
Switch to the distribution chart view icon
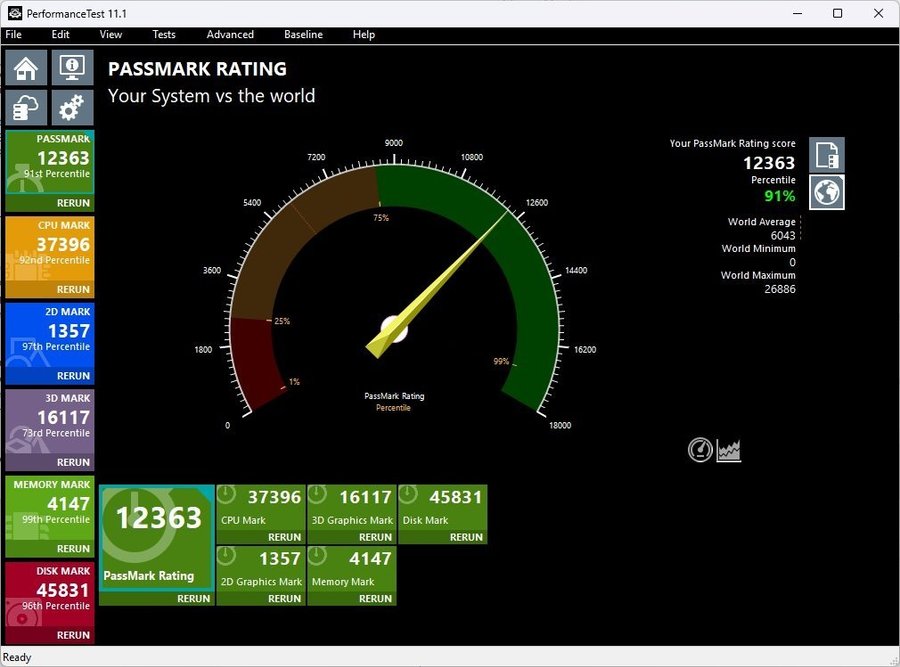point(729,450)
